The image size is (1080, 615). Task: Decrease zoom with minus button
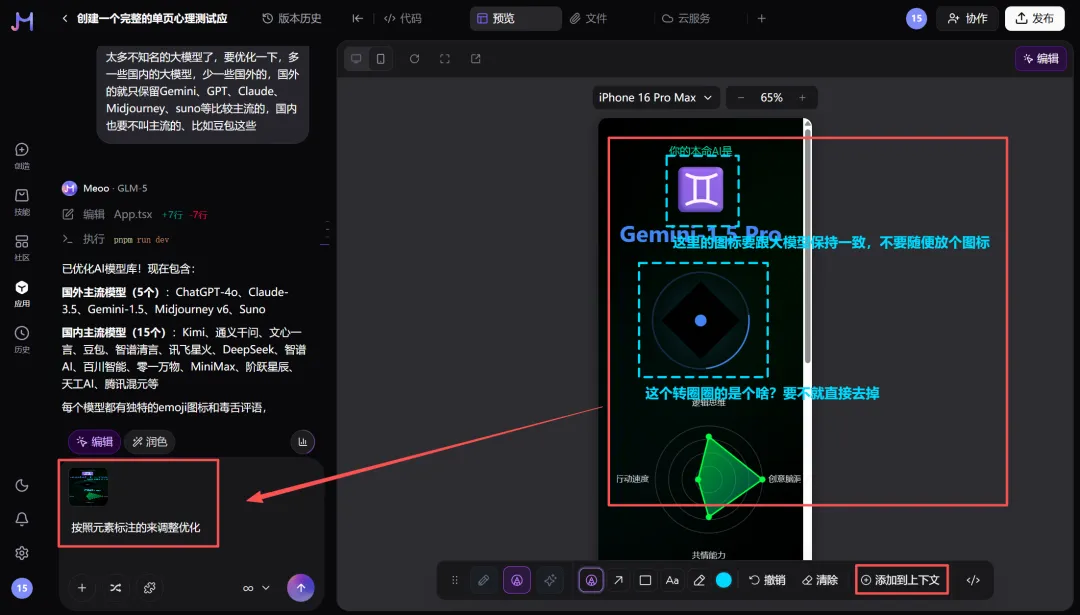click(x=741, y=98)
